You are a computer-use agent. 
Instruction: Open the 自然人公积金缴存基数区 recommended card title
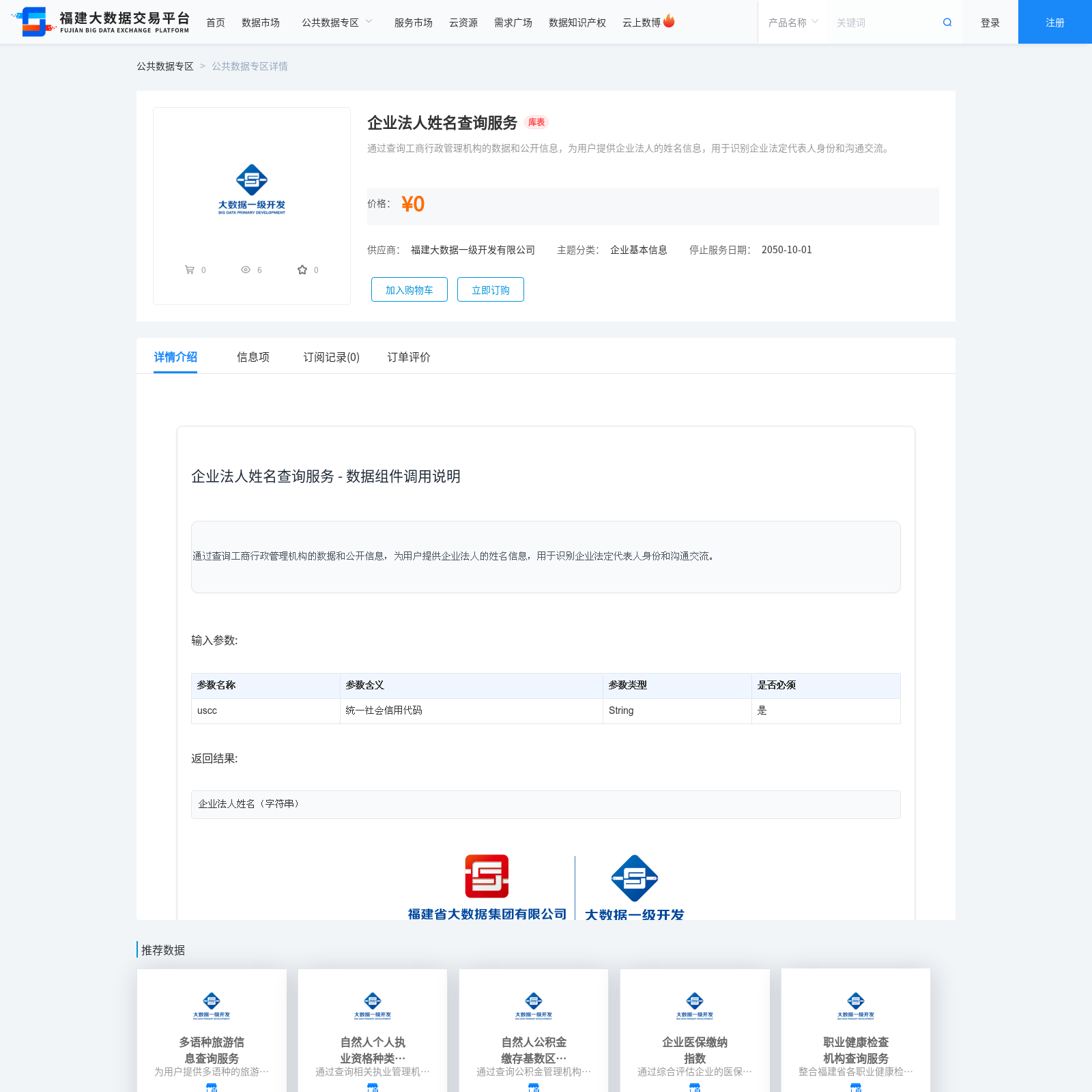[x=534, y=1050]
